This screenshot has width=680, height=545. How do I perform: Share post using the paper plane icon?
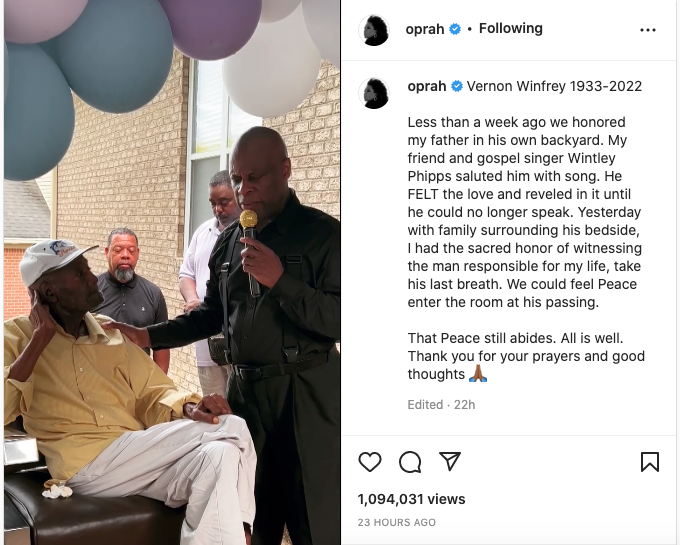click(x=450, y=461)
